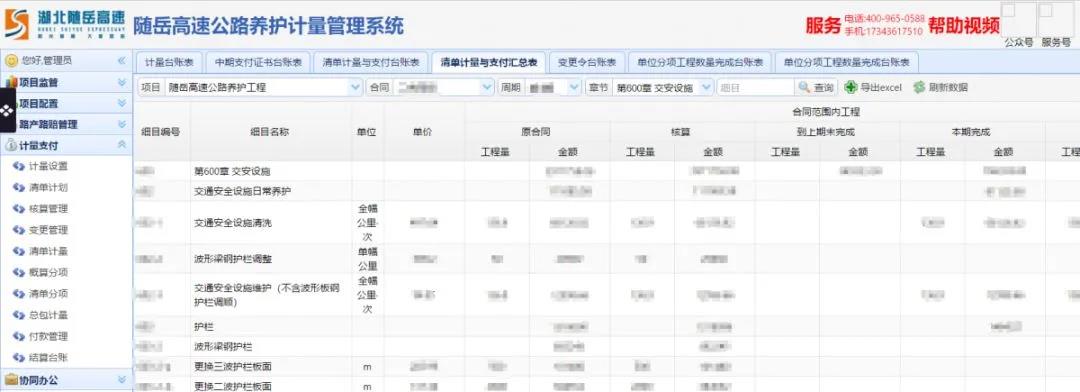The height and width of the screenshot is (392, 1080).
Task: Click the icon beside 变更管理
Action: [19, 230]
